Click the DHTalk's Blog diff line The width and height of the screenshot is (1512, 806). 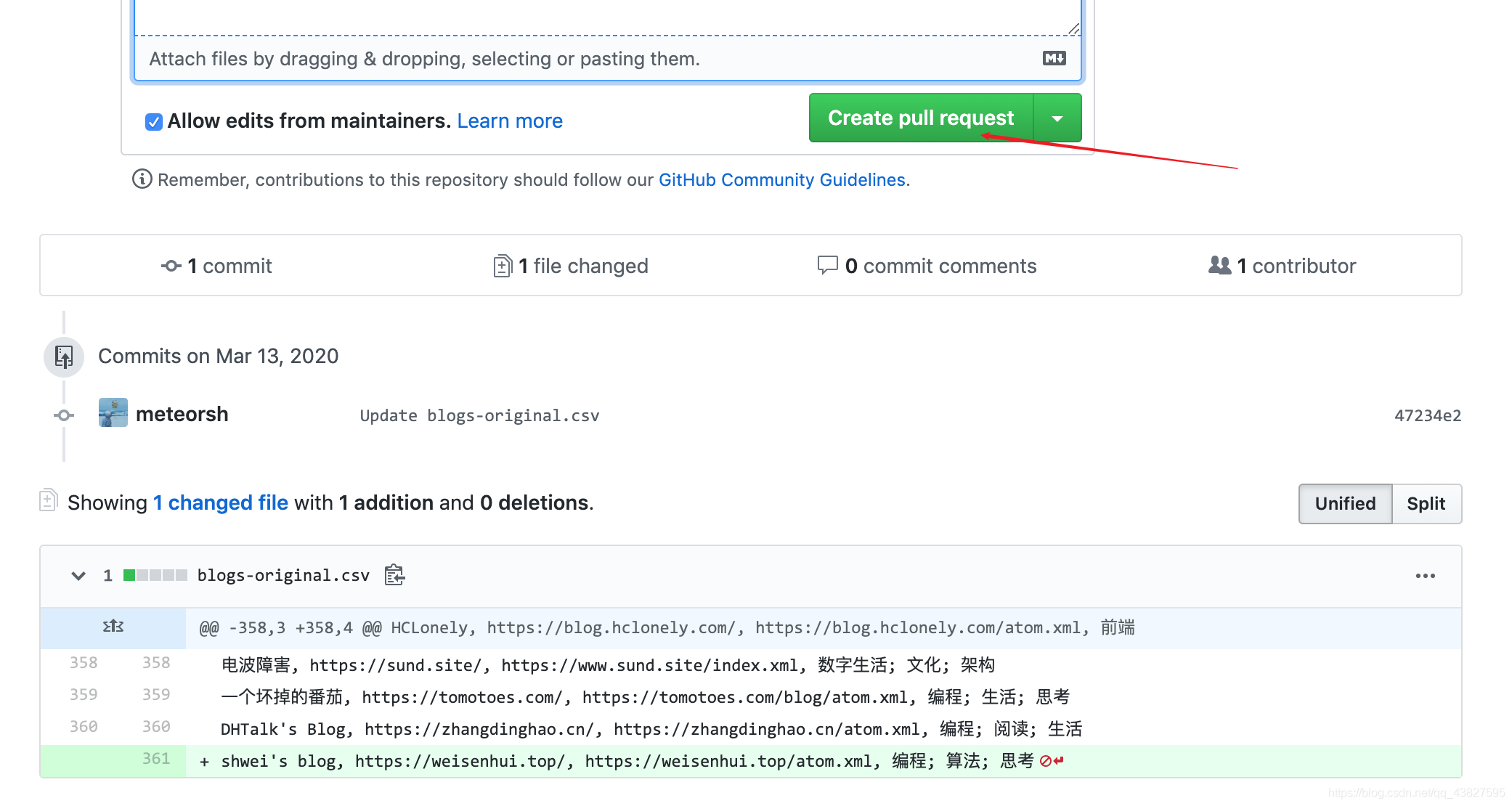coord(824,729)
